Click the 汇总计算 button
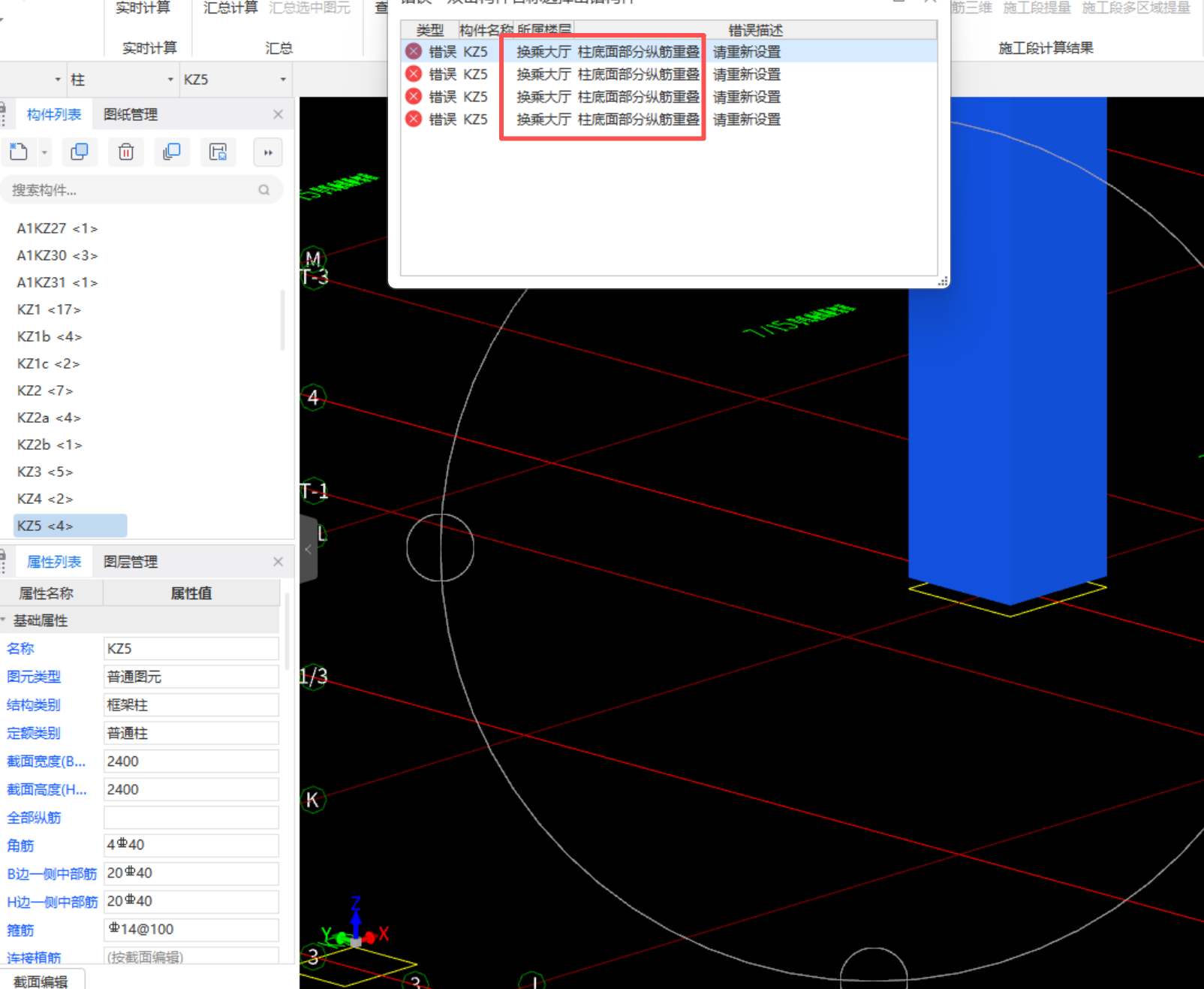The image size is (1204, 989). (x=230, y=8)
